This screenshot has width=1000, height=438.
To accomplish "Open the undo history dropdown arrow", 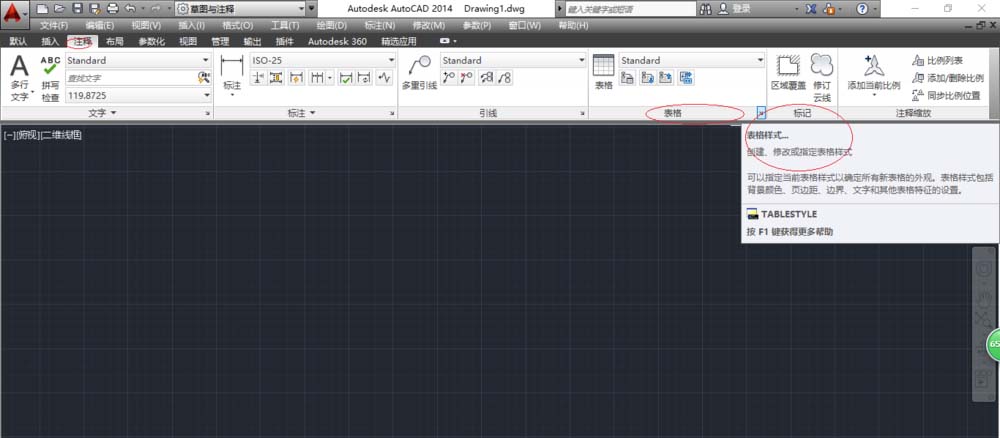I will coord(142,9).
